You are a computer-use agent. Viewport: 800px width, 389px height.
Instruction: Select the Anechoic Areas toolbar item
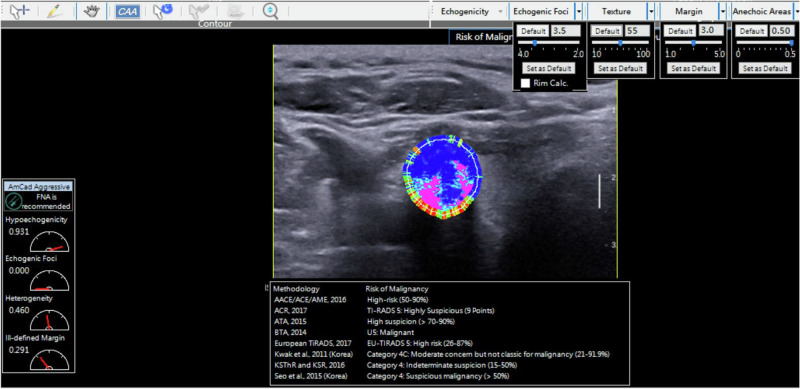click(x=761, y=11)
